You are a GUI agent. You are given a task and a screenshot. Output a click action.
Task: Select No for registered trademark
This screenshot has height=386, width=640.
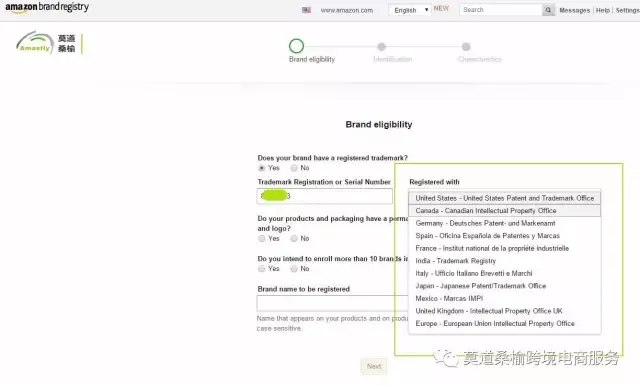(x=294, y=168)
